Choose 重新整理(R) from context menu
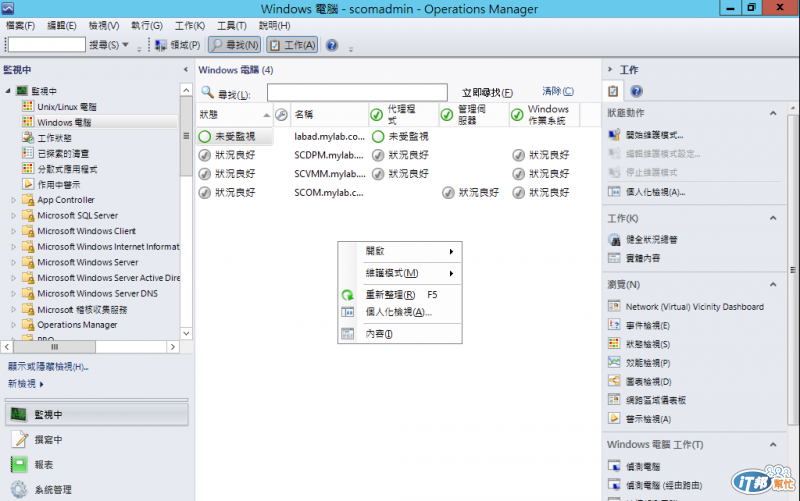Viewport: 800px width, 501px height. coord(399,295)
